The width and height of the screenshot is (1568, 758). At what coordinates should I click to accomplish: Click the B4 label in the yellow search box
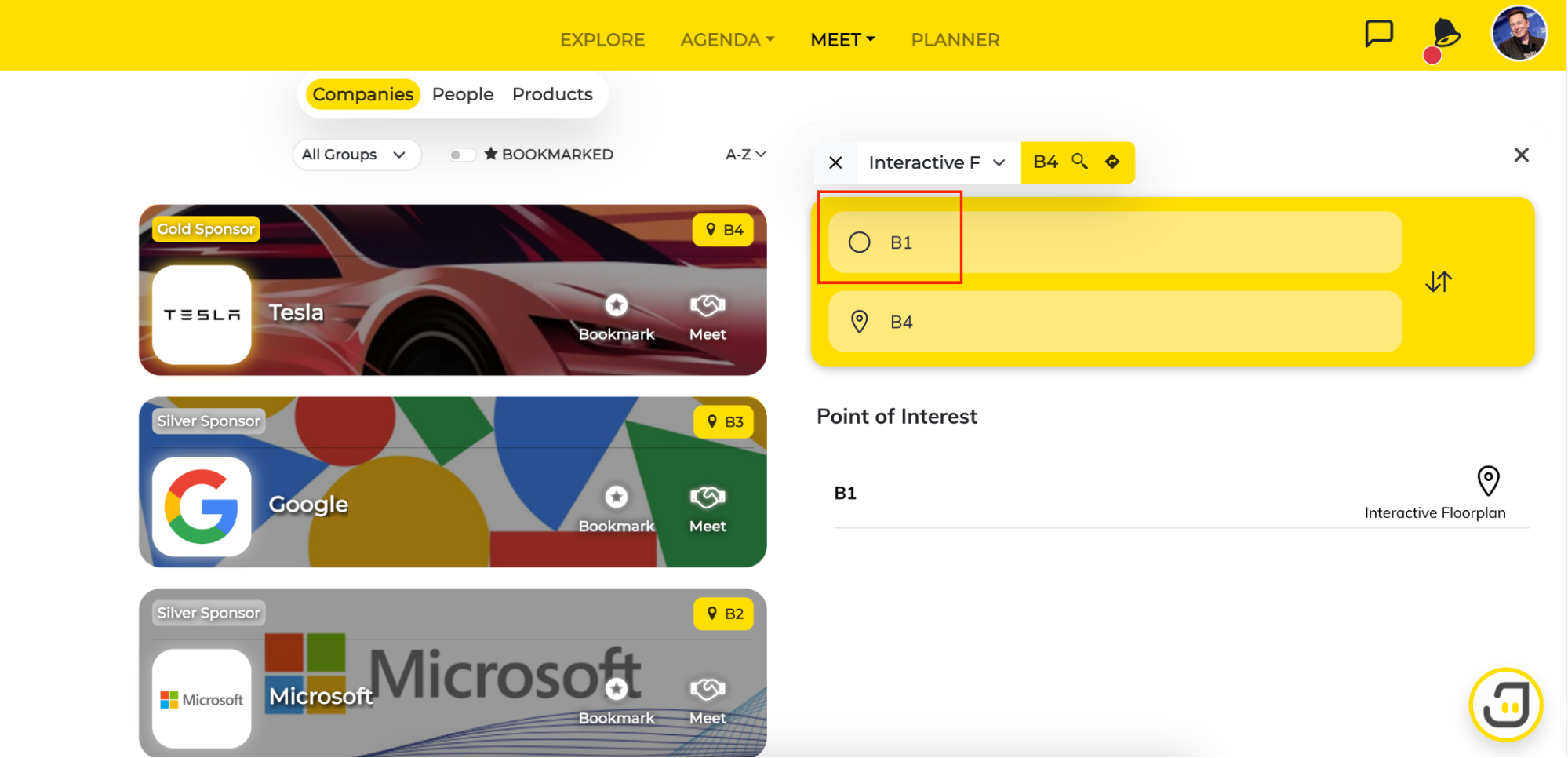click(1046, 162)
